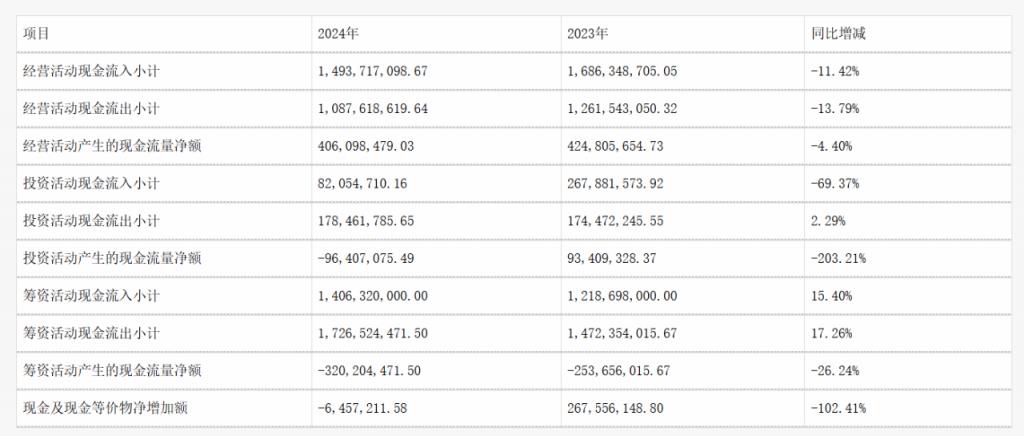Select the -96,407,075.49 cell
This screenshot has width=1024, height=436.
(x=366, y=258)
